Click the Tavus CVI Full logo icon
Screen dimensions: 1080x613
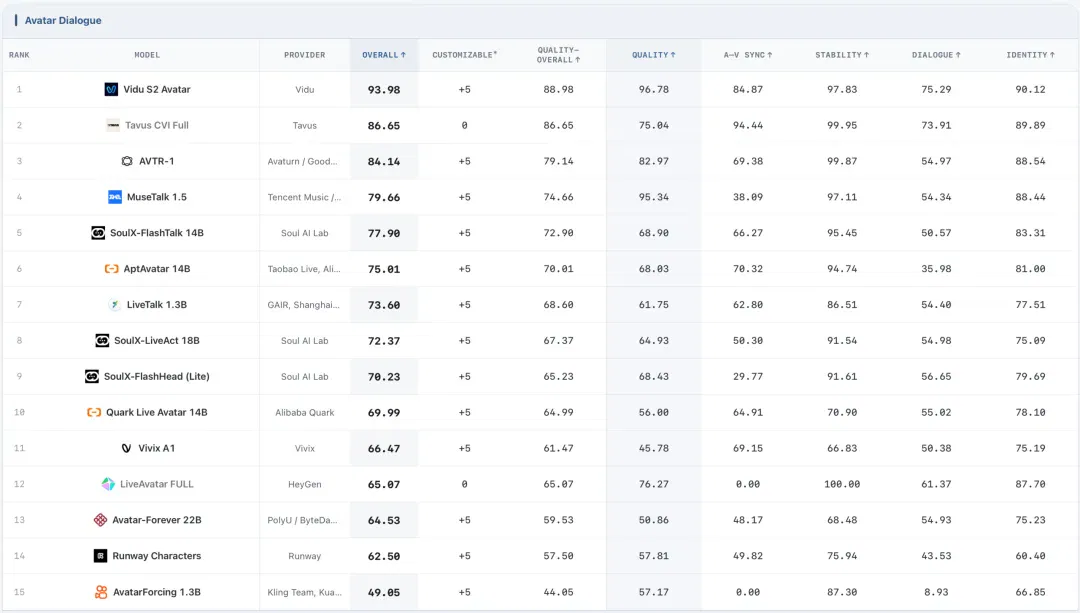[x=113, y=125]
